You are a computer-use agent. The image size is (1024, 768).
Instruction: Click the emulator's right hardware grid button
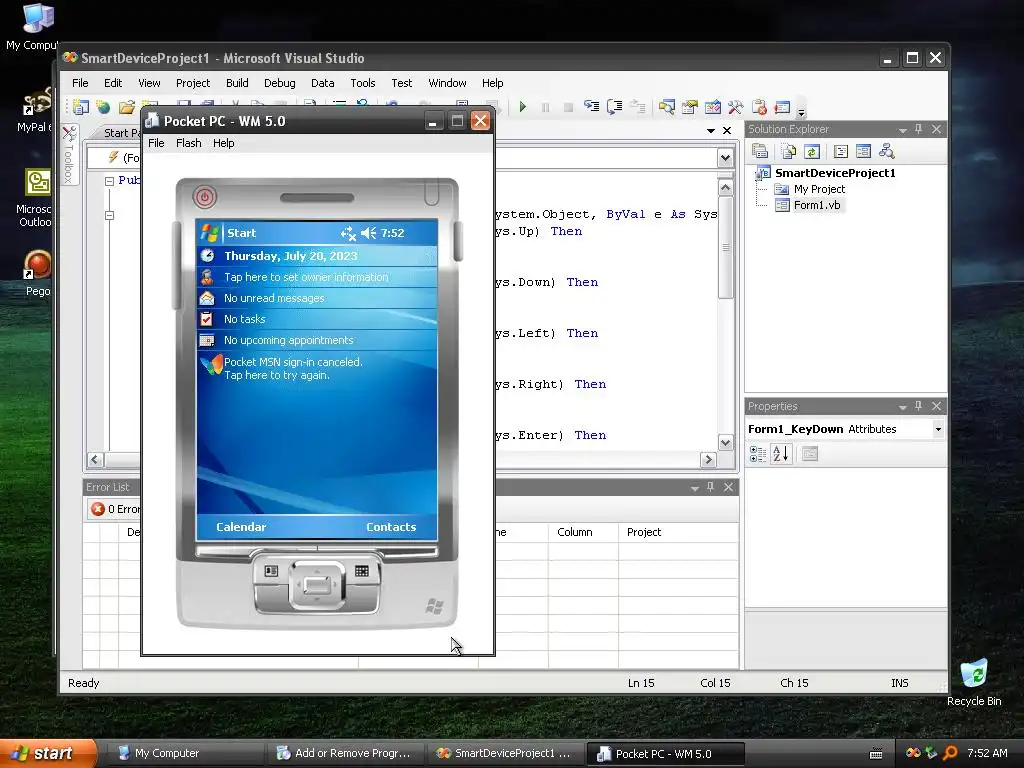pyautogui.click(x=361, y=571)
